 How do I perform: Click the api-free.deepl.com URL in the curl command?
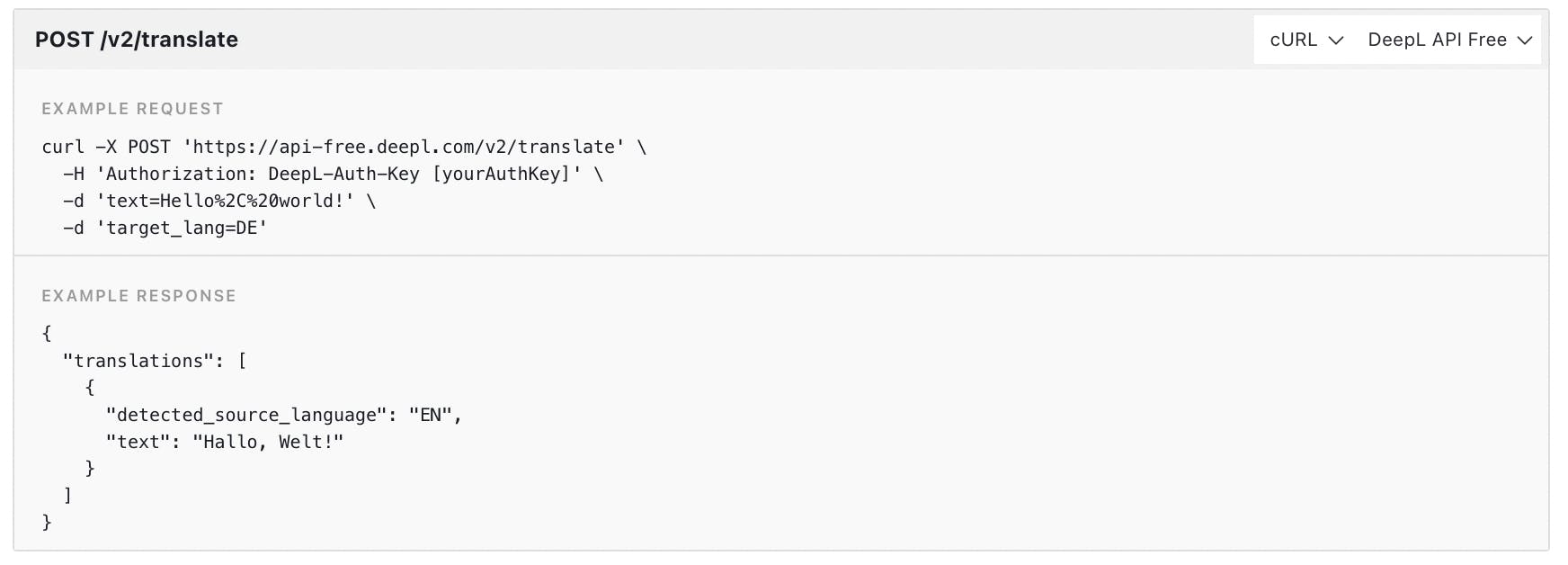(404, 147)
